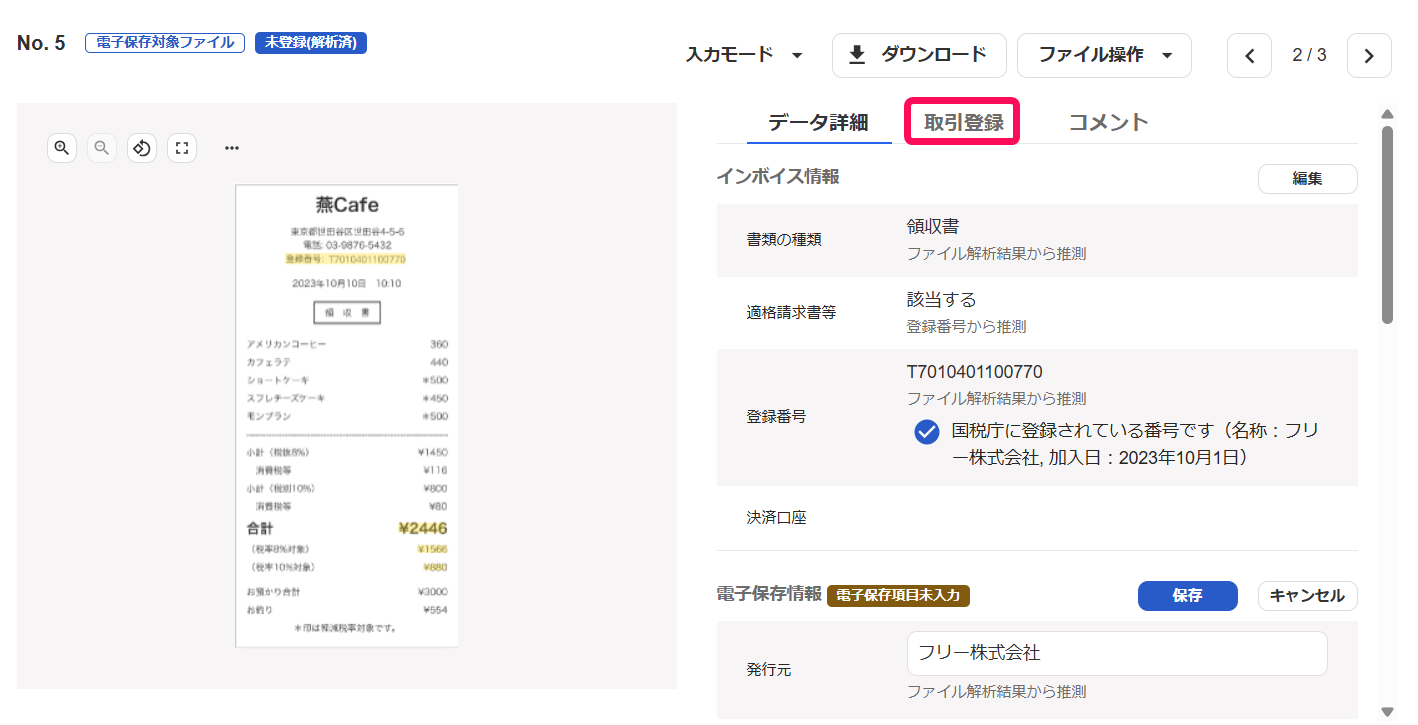This screenshot has width=1418, height=725.
Task: Click the page counter 2 / 3
Action: click(x=1309, y=55)
